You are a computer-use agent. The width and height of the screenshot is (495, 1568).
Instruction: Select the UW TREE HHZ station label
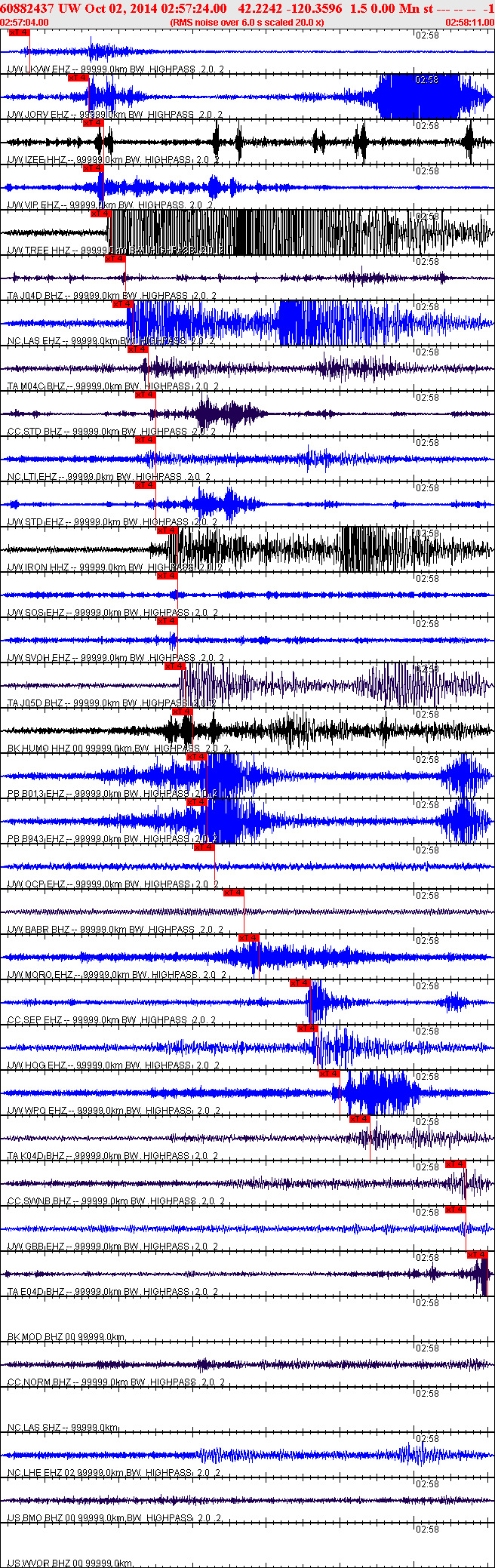click(115, 251)
